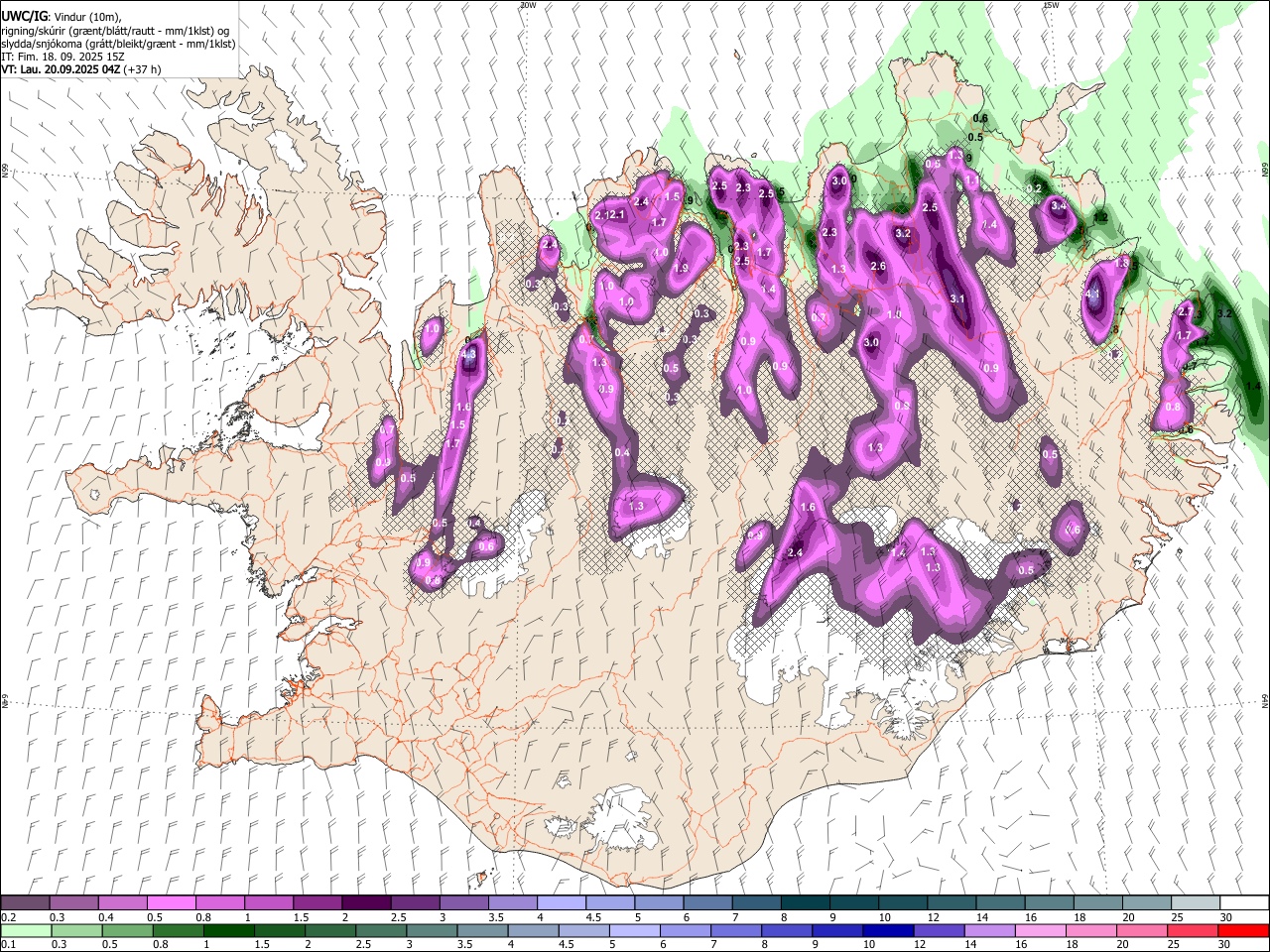Click the light gray swatch between 25 and 30, upper row

1195,902
